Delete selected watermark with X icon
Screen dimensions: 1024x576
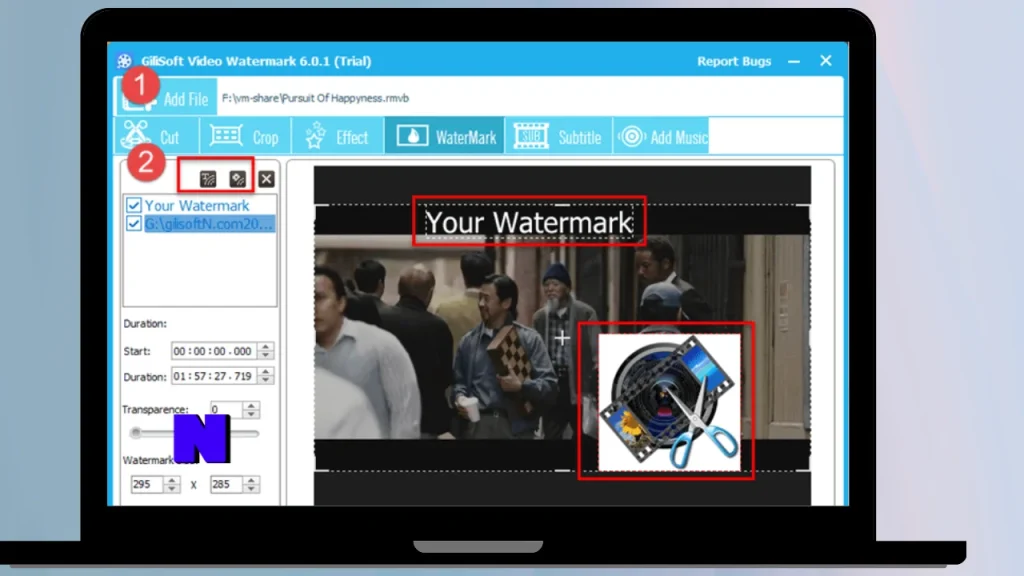click(x=266, y=178)
